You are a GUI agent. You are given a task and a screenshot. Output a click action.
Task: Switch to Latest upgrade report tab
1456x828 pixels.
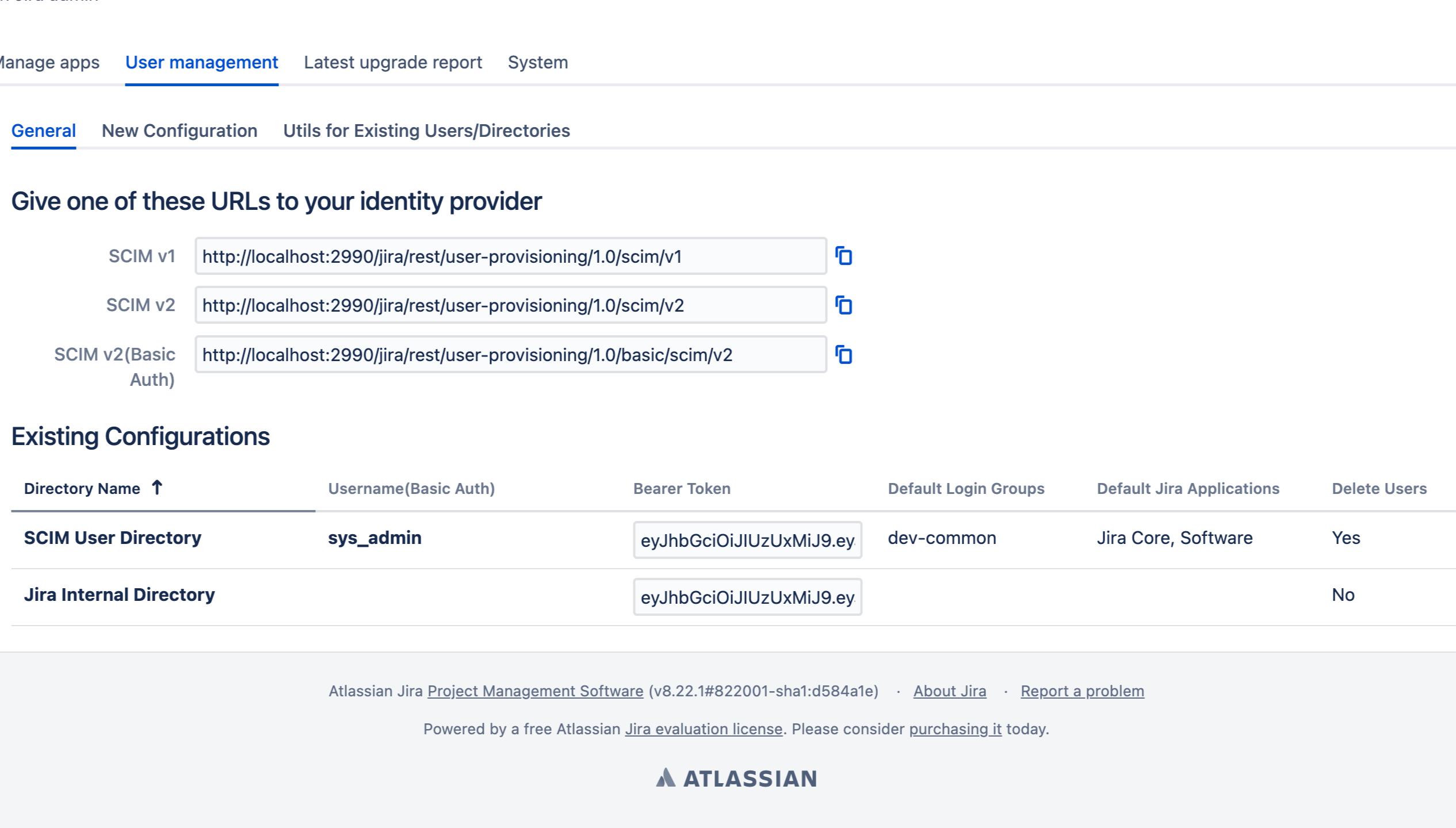coord(393,62)
